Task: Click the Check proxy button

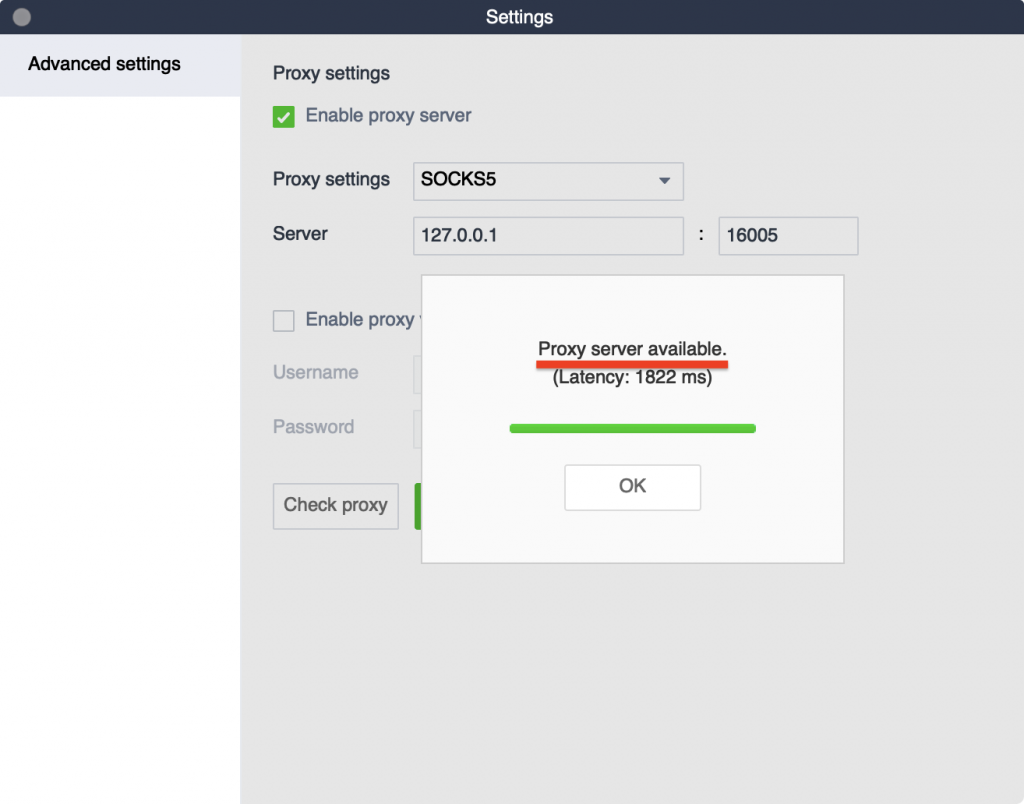Action: click(335, 506)
